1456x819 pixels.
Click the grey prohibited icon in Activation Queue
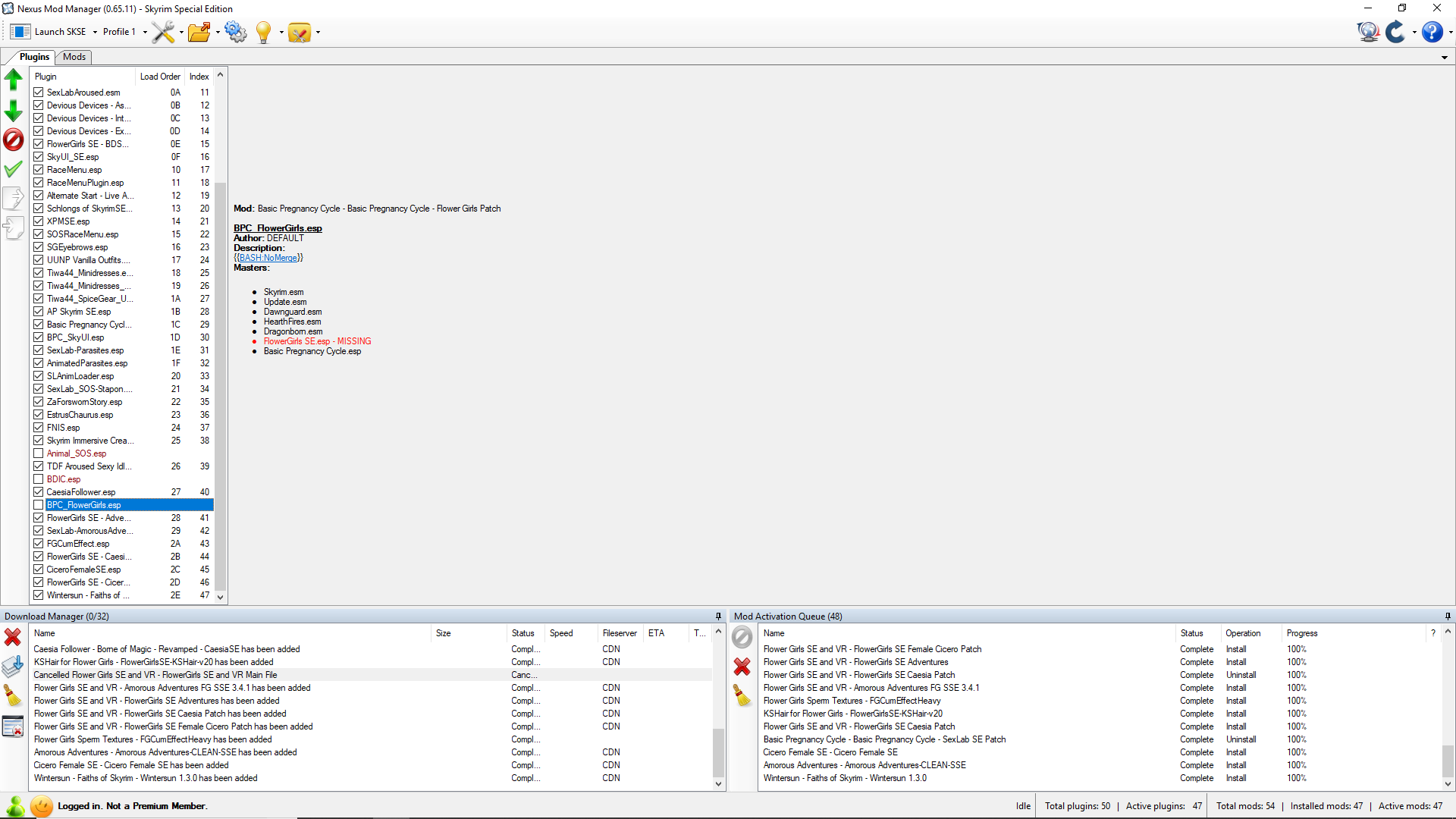click(x=742, y=637)
